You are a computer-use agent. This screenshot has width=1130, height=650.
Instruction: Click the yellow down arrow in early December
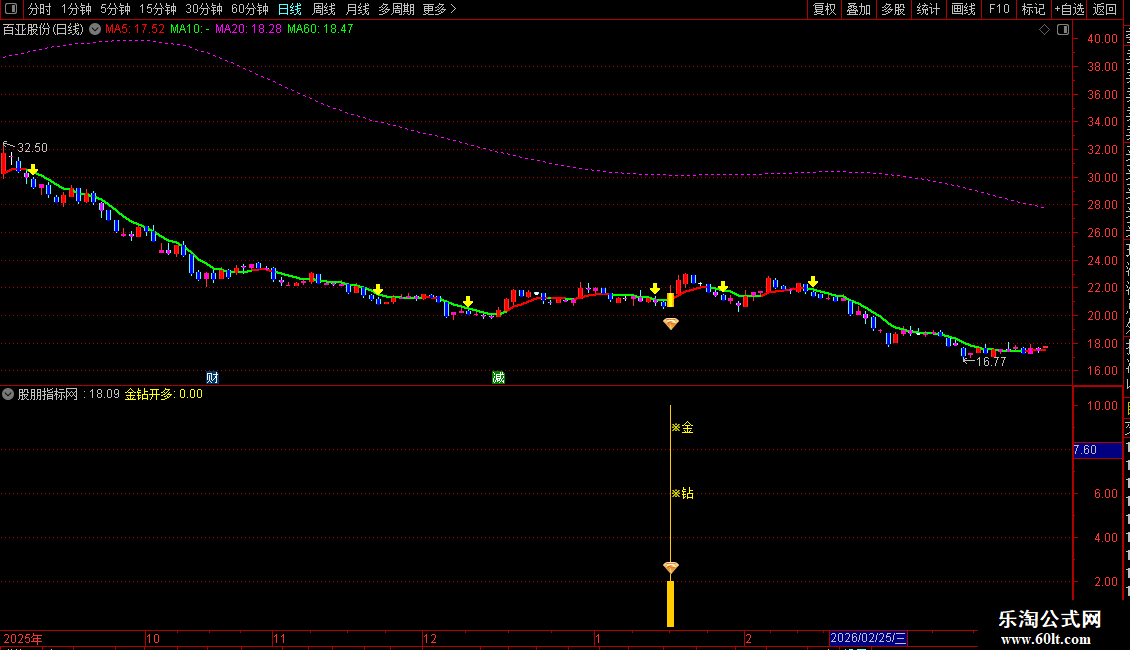click(468, 301)
